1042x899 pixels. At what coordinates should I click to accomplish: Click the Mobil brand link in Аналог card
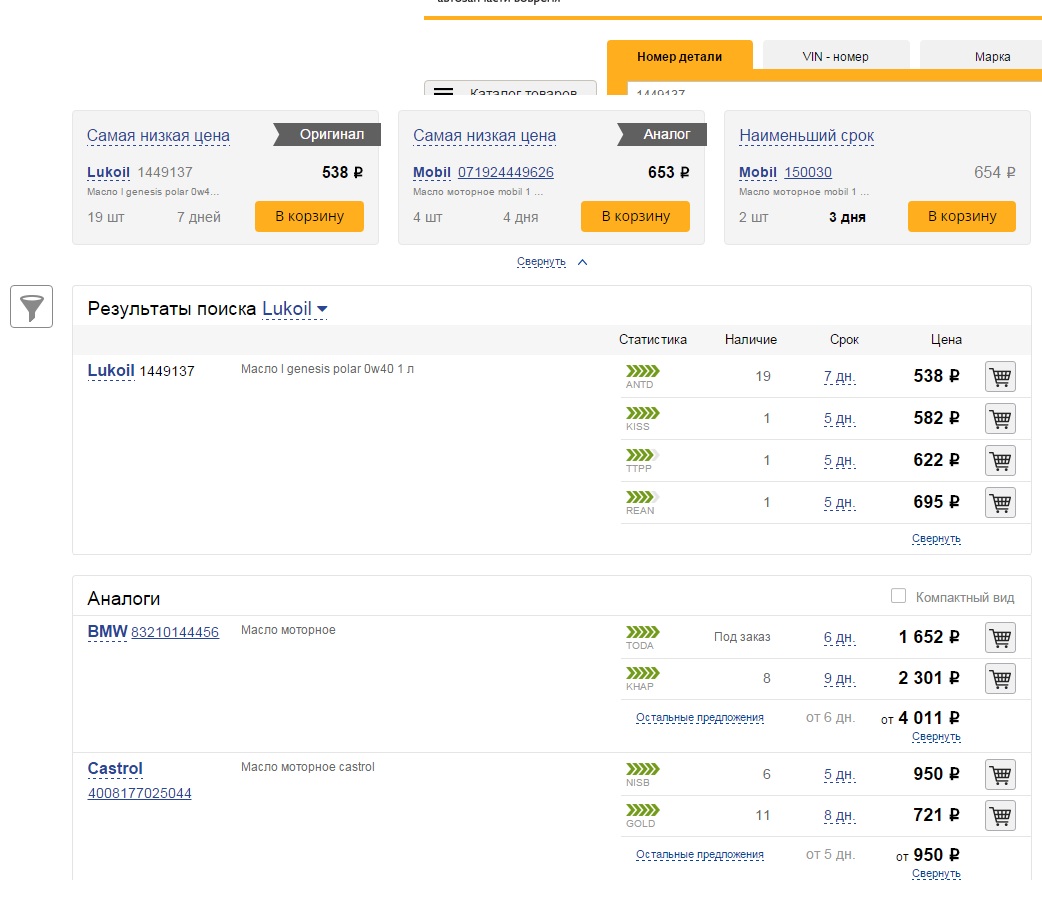432,173
